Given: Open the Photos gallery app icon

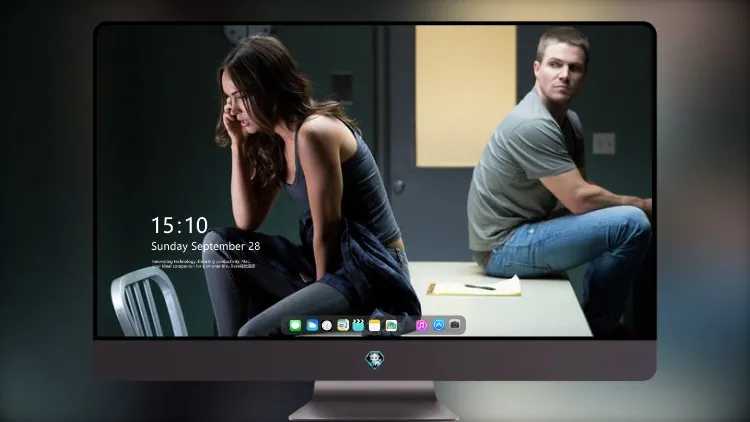Looking at the screenshot, I should coord(391,325).
